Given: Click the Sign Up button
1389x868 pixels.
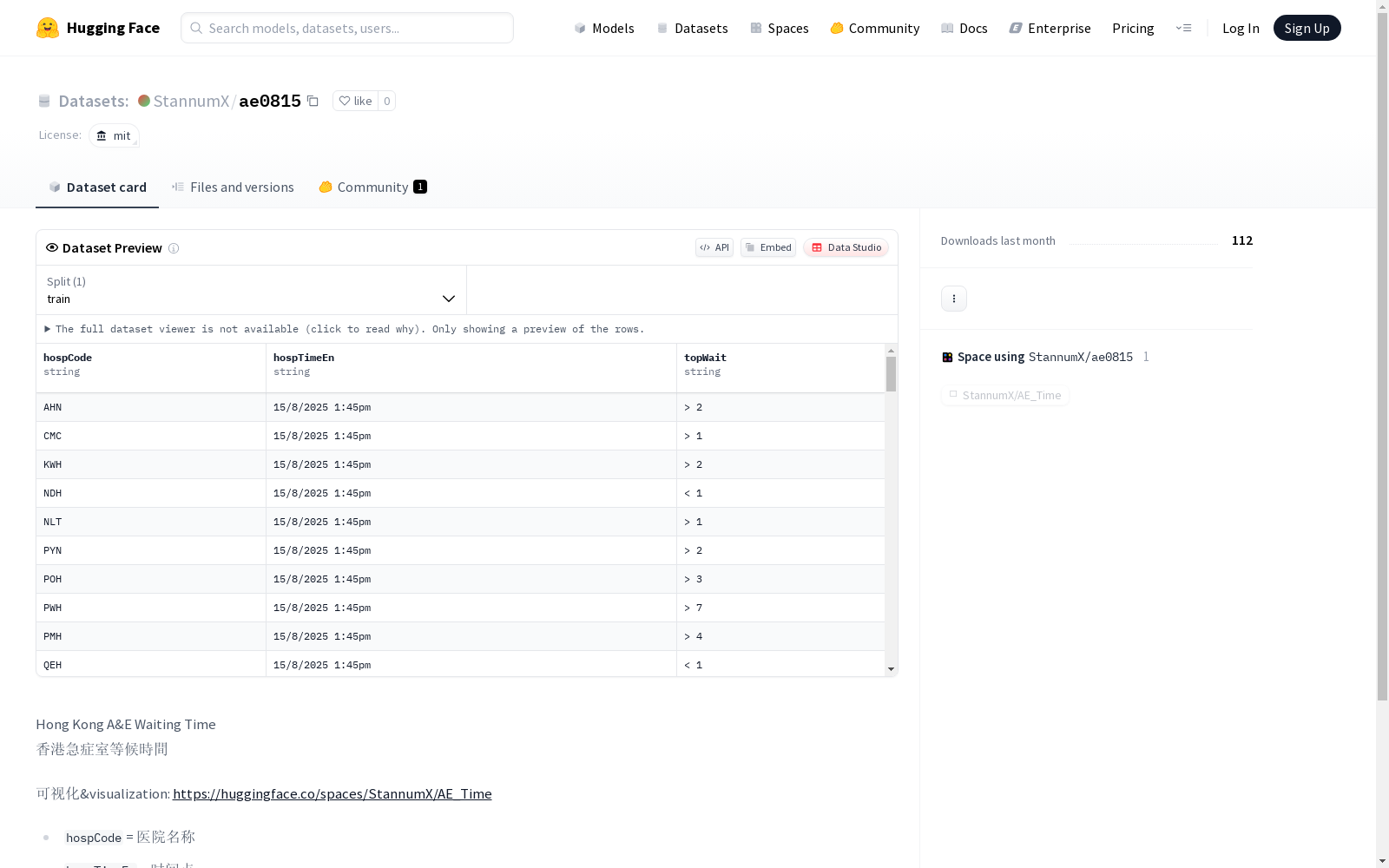Looking at the screenshot, I should 1307,28.
